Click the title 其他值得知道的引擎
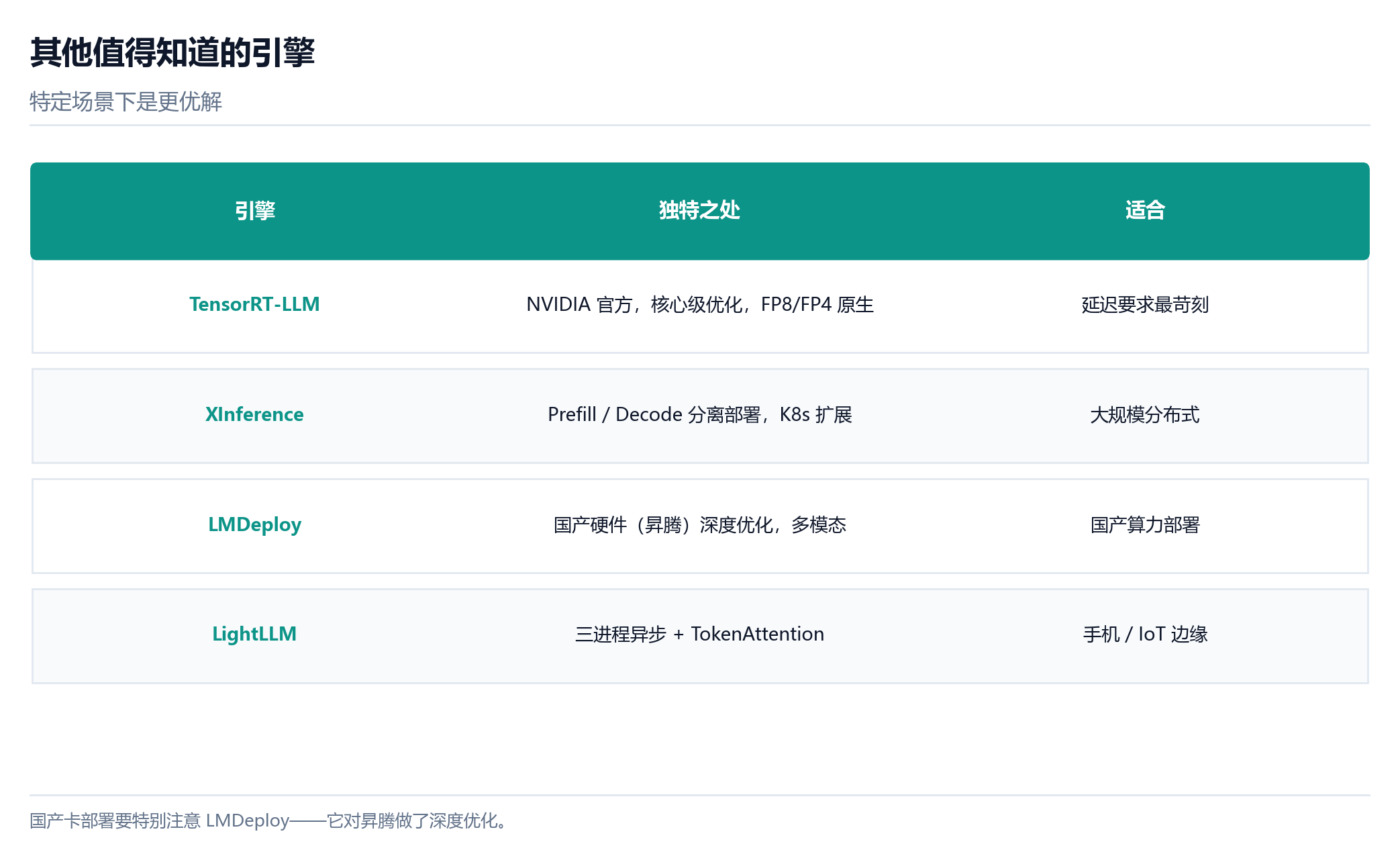This screenshot has width=1400, height=844. 172,52
